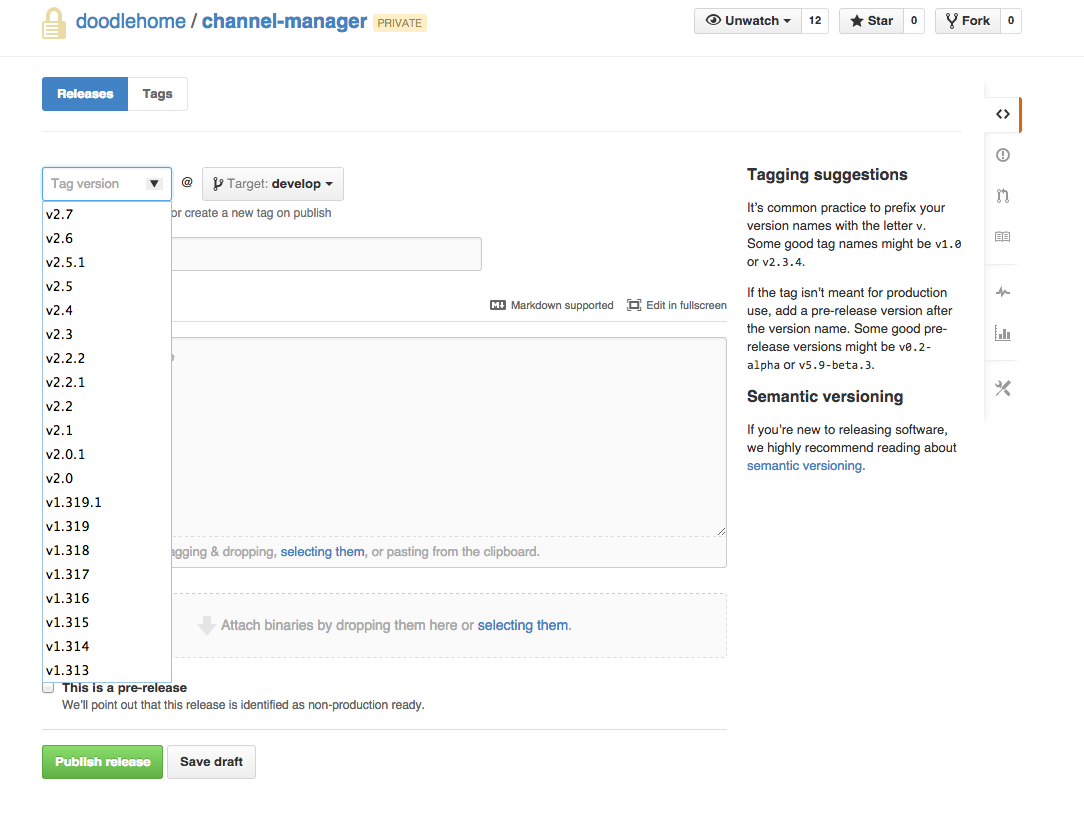
Task: Open the channel-manager repository link
Action: [x=284, y=21]
